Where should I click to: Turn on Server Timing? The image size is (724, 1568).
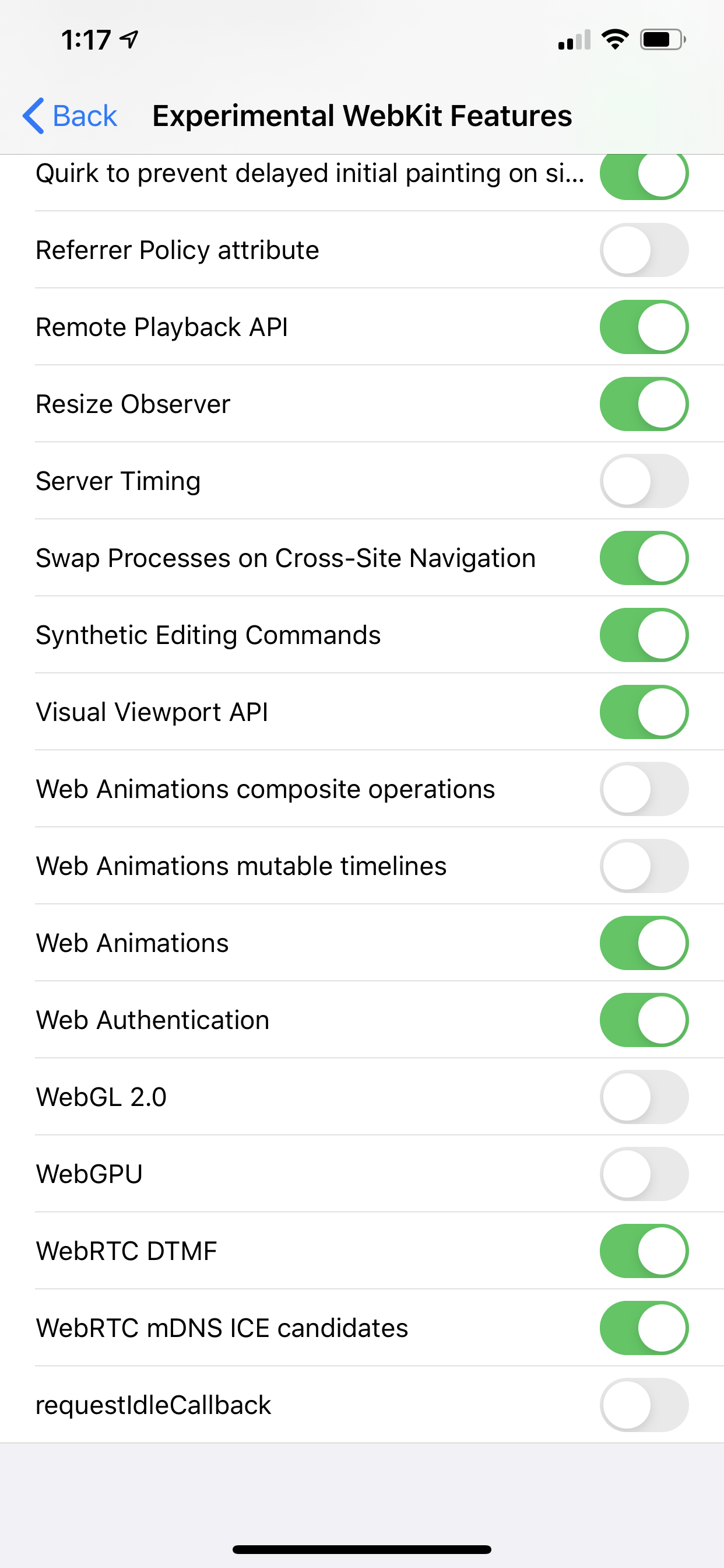click(x=644, y=481)
